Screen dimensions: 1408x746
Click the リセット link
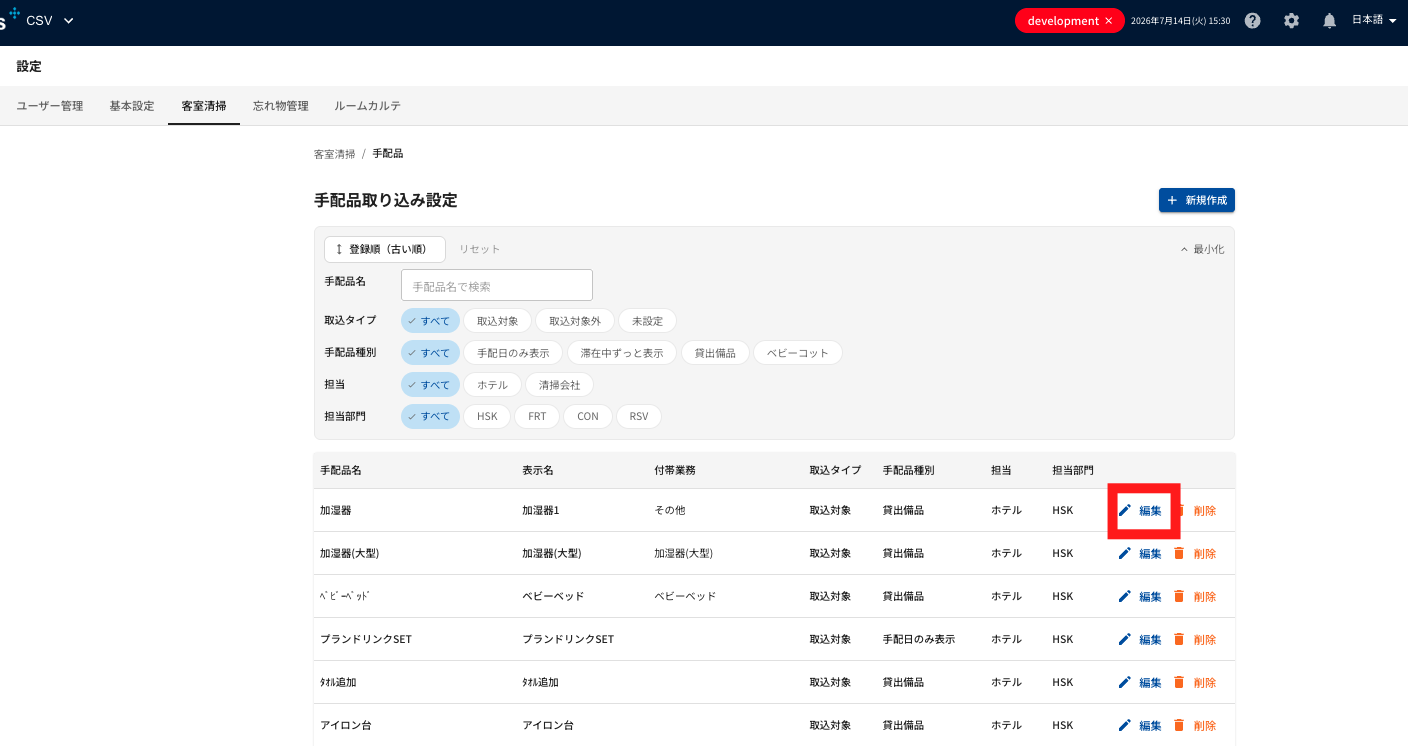pos(479,249)
